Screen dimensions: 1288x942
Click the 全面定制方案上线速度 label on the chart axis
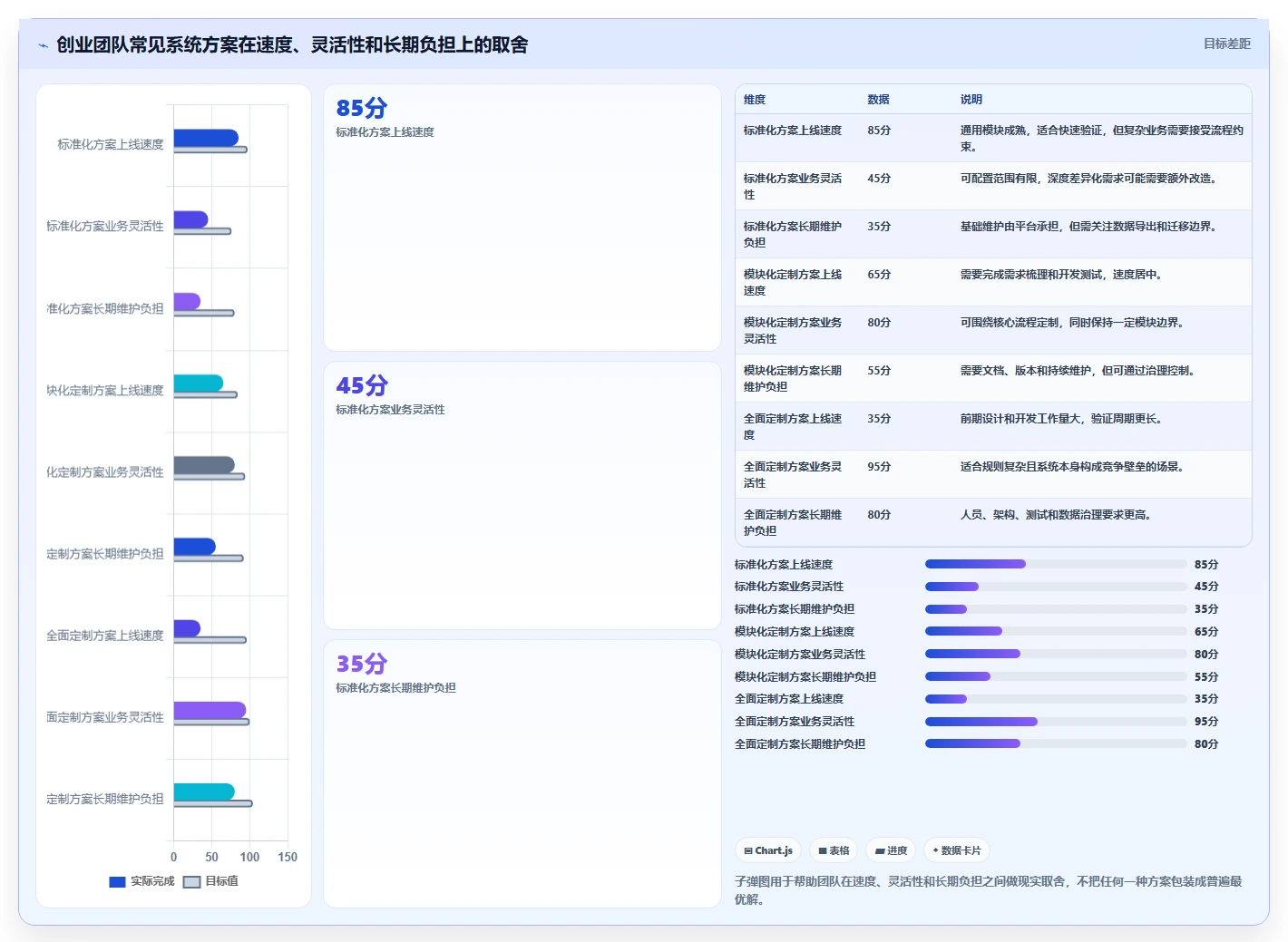coord(105,636)
